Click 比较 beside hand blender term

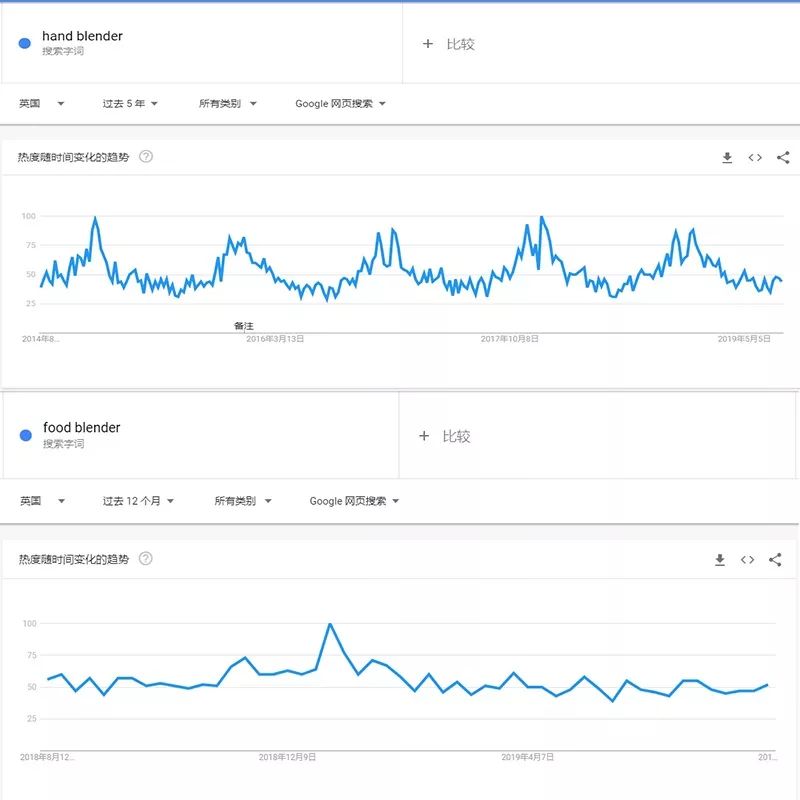click(449, 44)
